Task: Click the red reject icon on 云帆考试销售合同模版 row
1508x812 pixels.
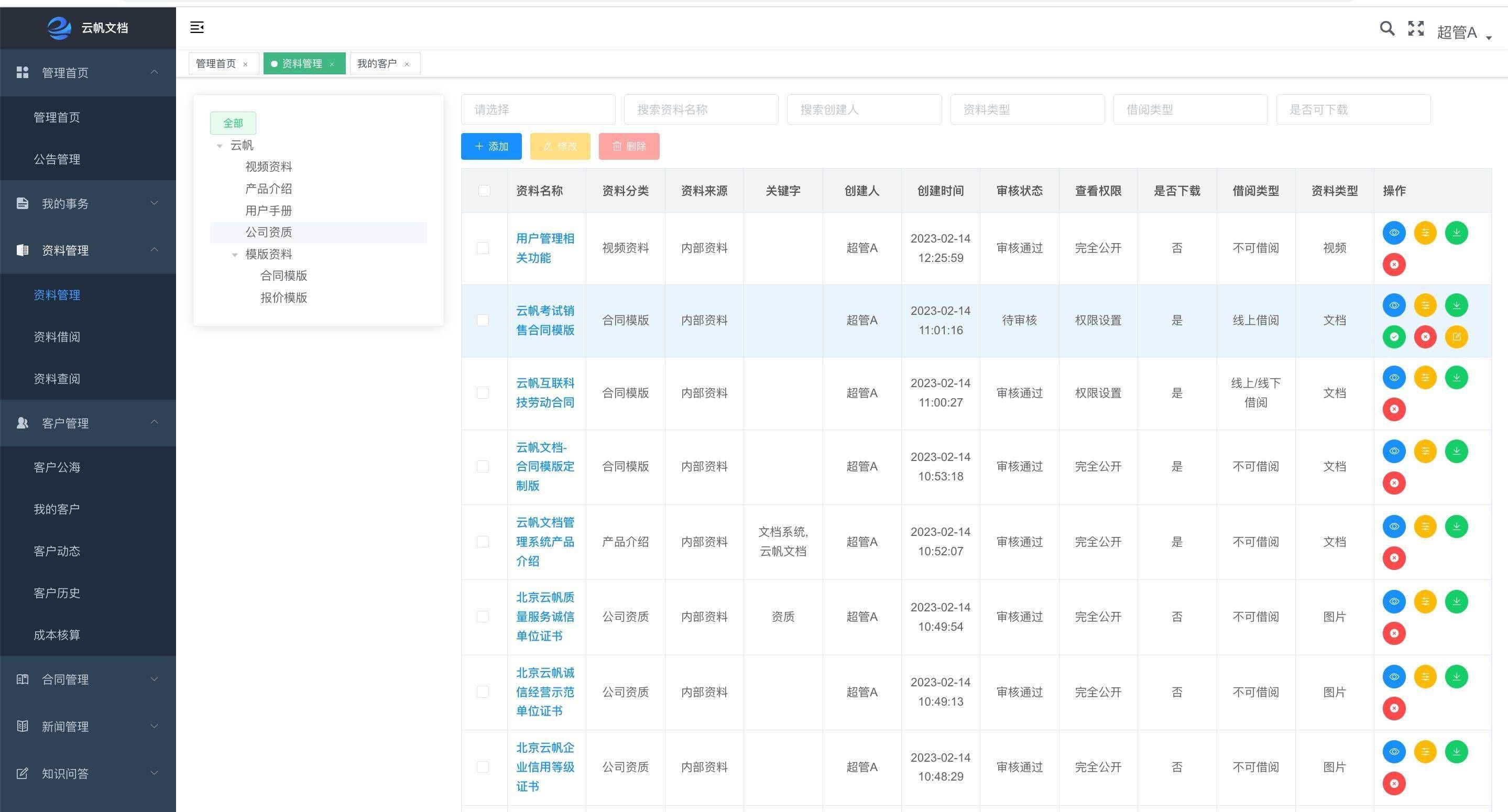Action: pyautogui.click(x=1425, y=337)
